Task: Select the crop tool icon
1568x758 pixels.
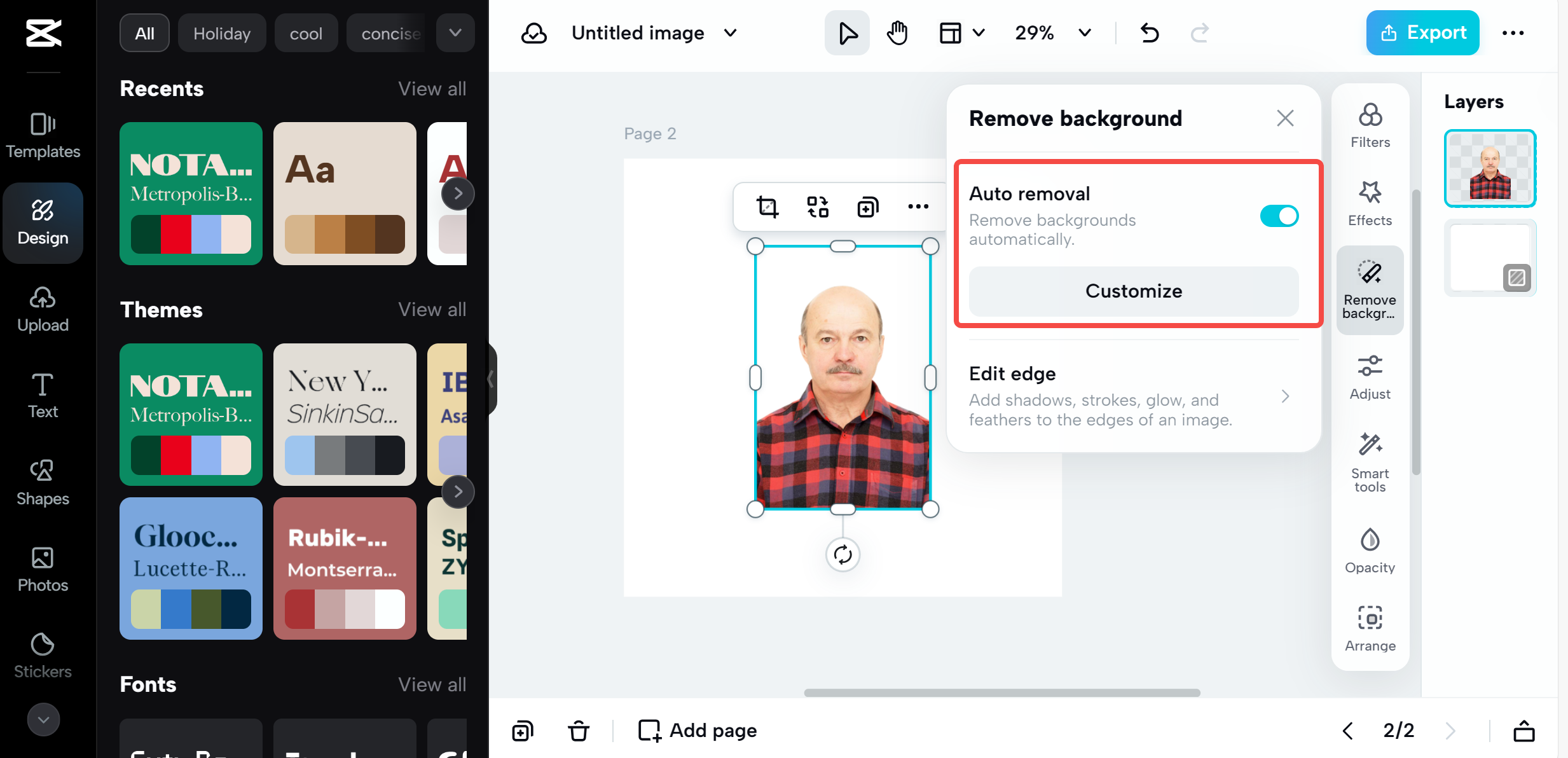Action: pyautogui.click(x=767, y=207)
